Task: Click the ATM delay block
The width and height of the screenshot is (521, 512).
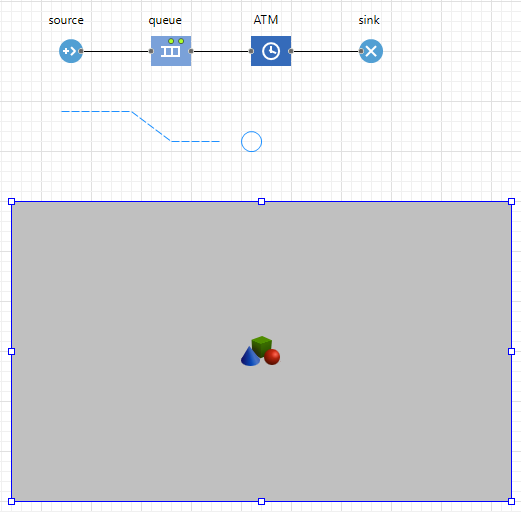Action: click(271, 51)
